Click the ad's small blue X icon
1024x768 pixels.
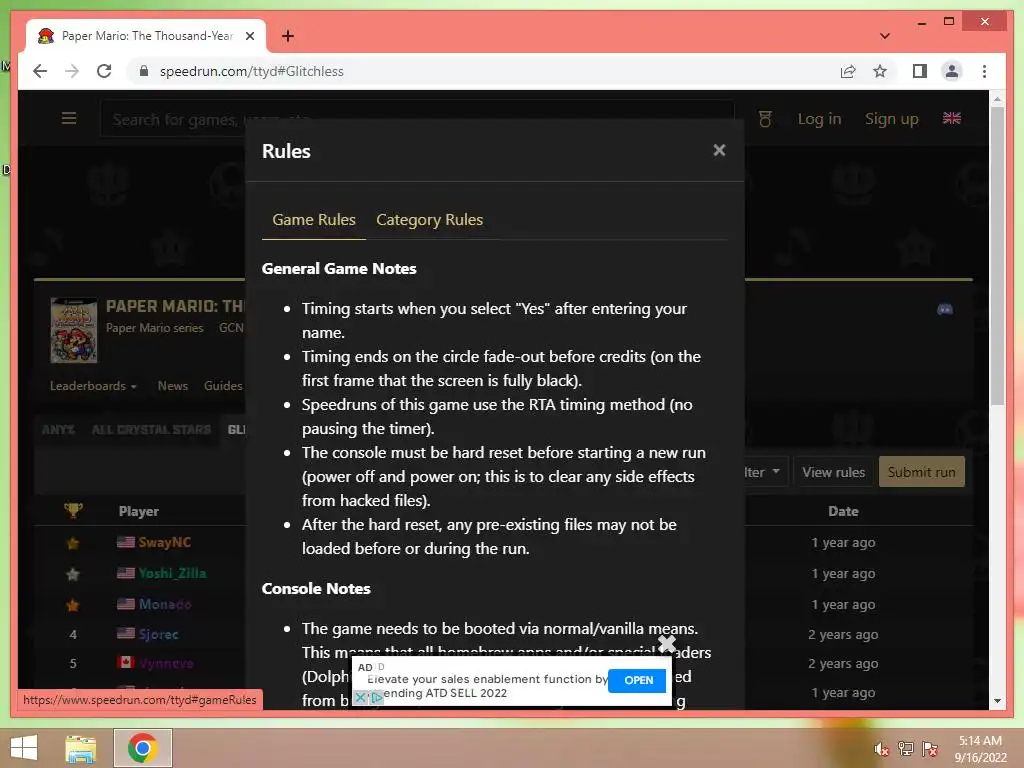(360, 697)
